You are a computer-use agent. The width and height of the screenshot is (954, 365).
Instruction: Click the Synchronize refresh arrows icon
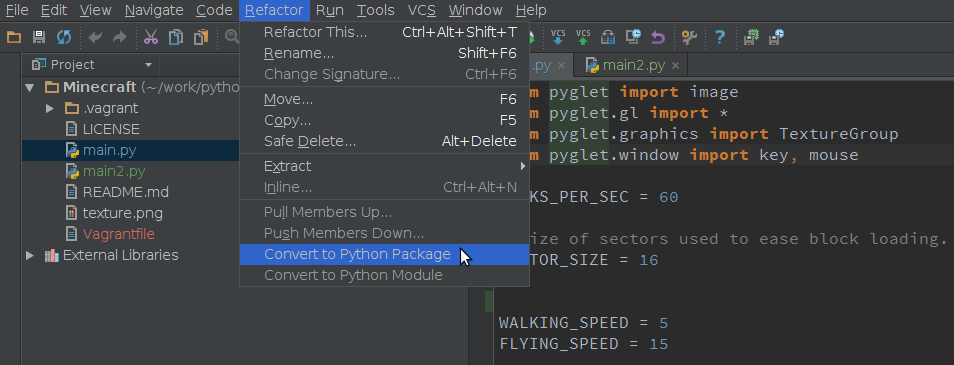pos(64,38)
